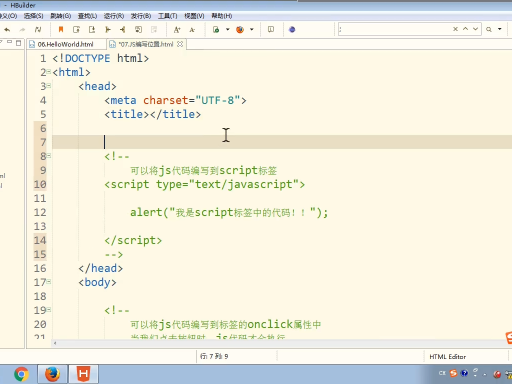
Task: Open the Firefox icon dropdown arrow
Action: tap(252, 29)
